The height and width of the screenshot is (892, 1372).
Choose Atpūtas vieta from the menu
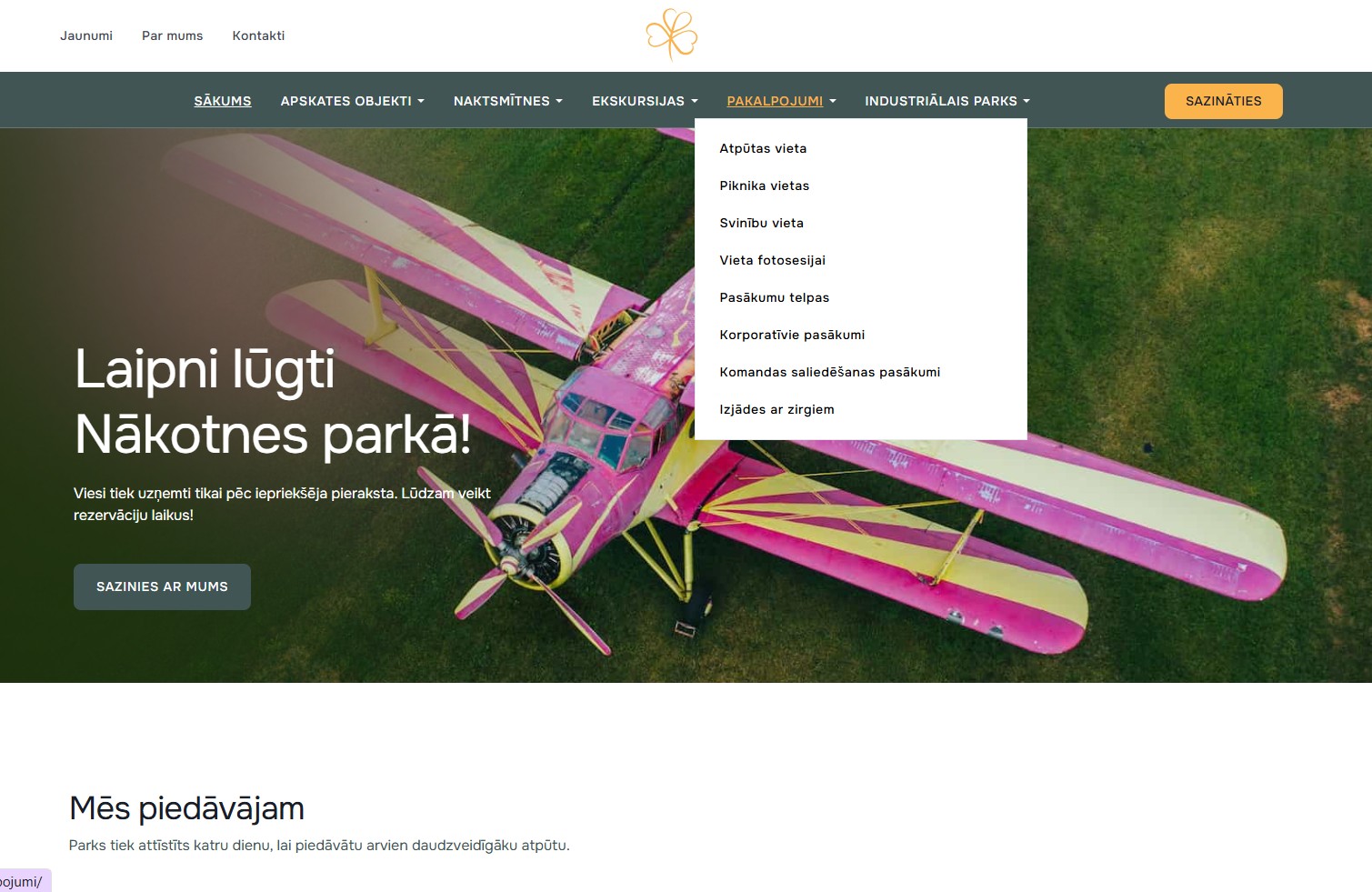[763, 148]
